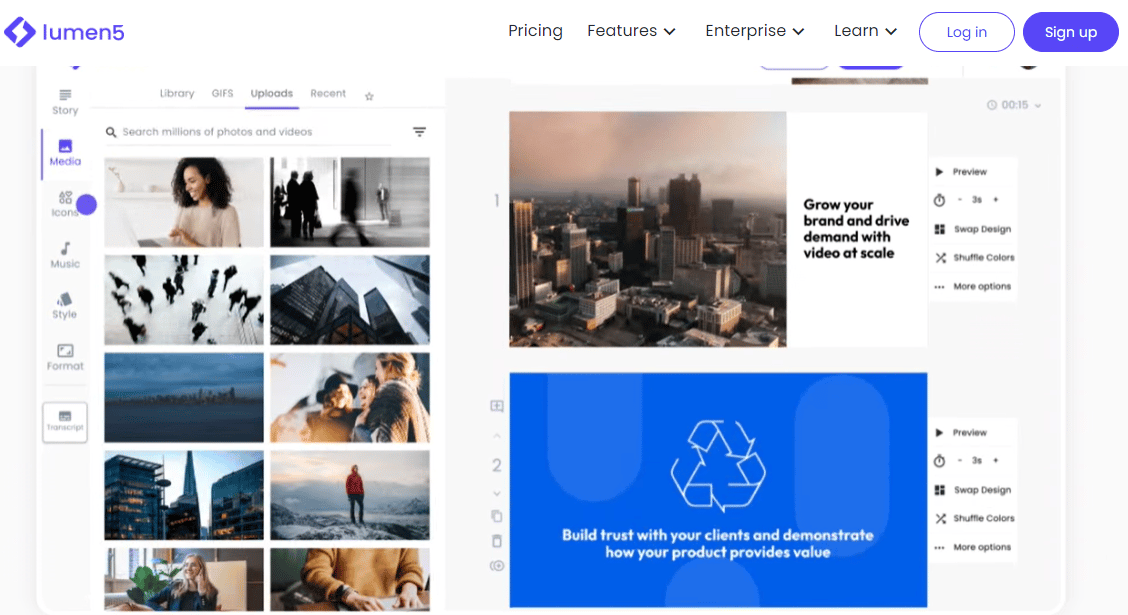Increase slide 1 duration with plus
The width and height of the screenshot is (1128, 615).
pos(996,200)
